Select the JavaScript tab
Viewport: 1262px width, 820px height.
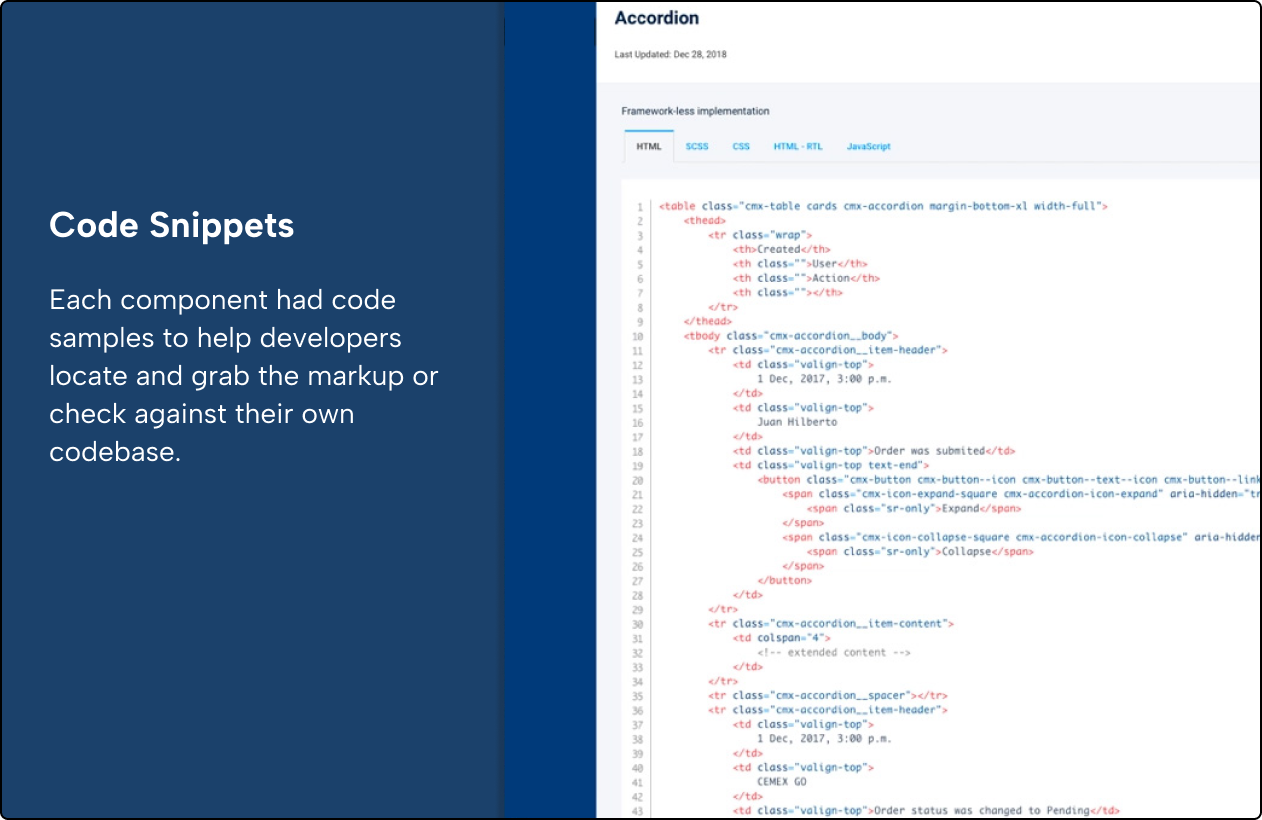point(869,146)
